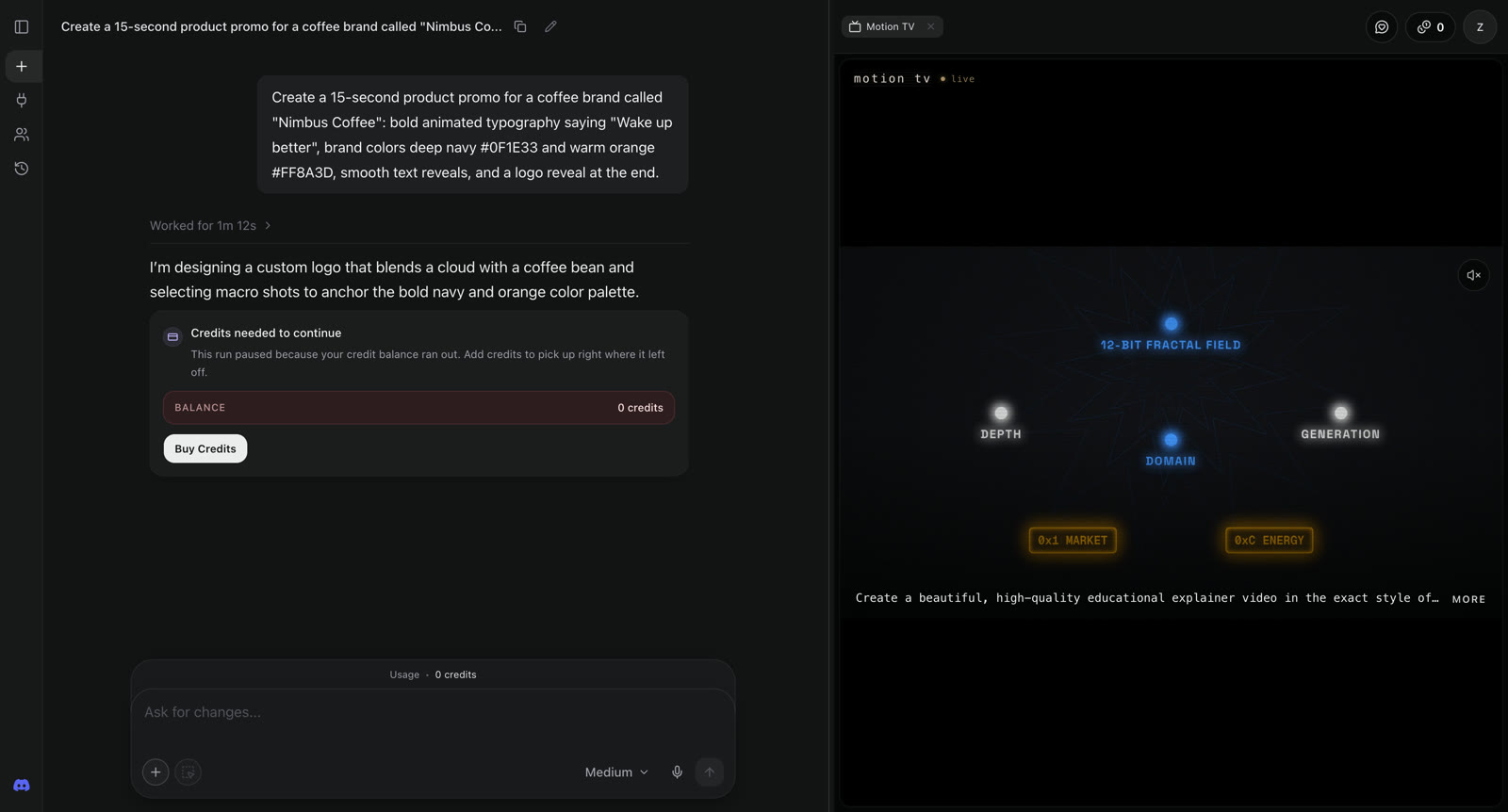Click the DEPTH node label
The width and height of the screenshot is (1508, 812).
click(x=1001, y=434)
